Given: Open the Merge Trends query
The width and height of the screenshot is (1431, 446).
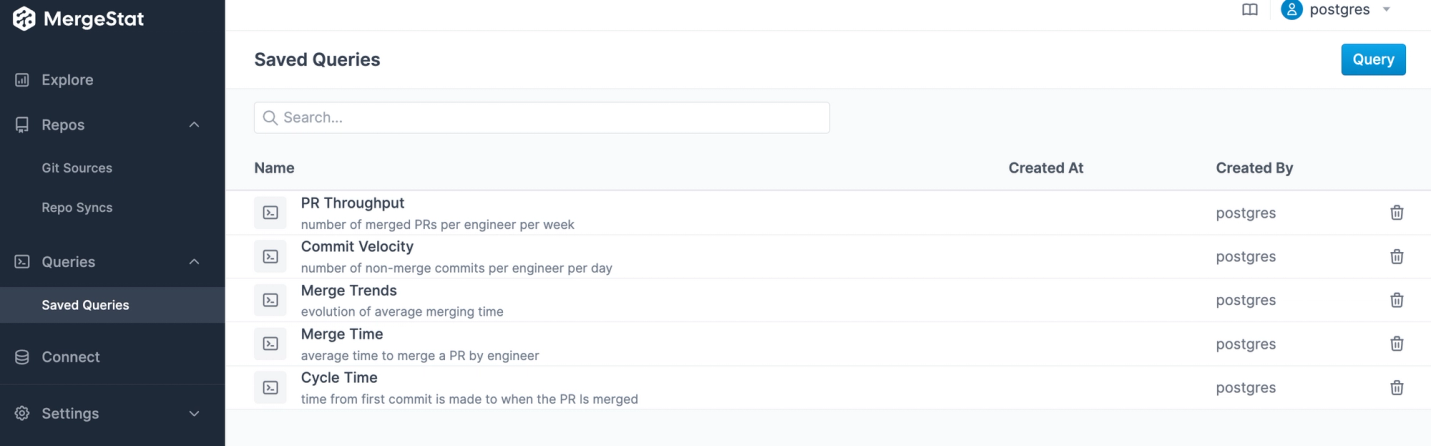Looking at the screenshot, I should tap(349, 291).
